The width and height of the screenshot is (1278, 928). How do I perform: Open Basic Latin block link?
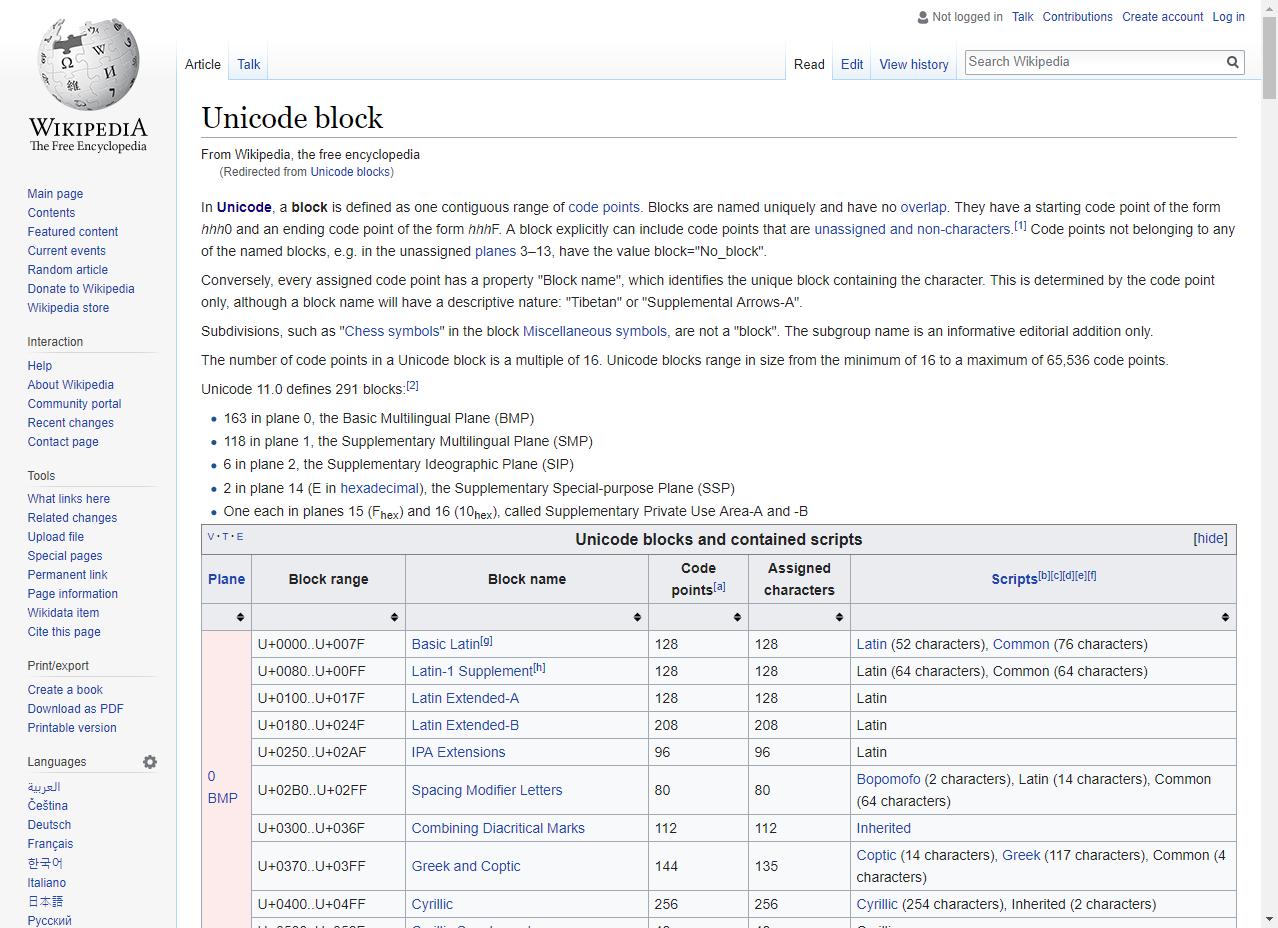pyautogui.click(x=446, y=644)
